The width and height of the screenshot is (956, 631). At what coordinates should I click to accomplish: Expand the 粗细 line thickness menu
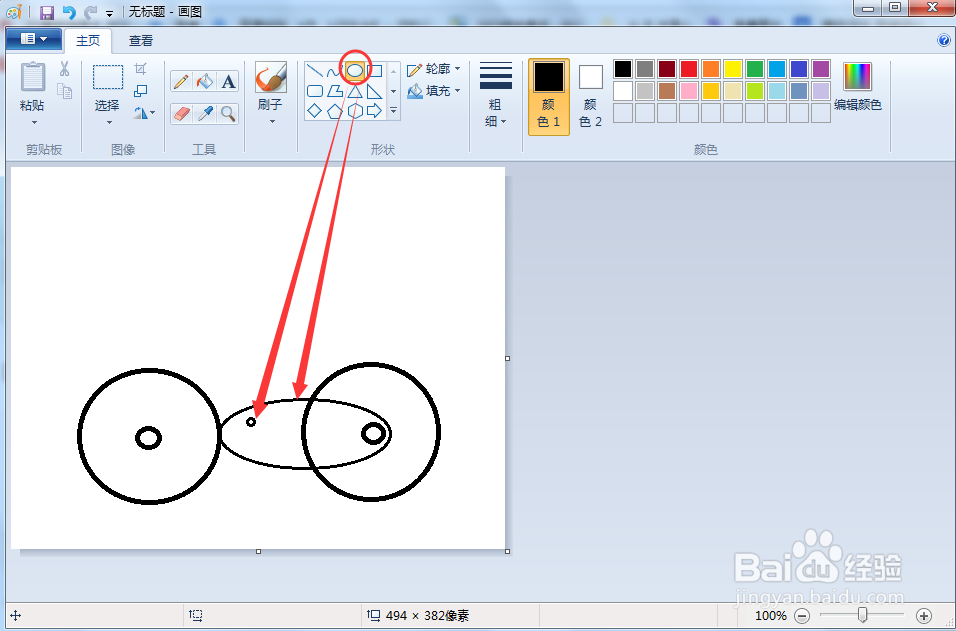[x=495, y=90]
